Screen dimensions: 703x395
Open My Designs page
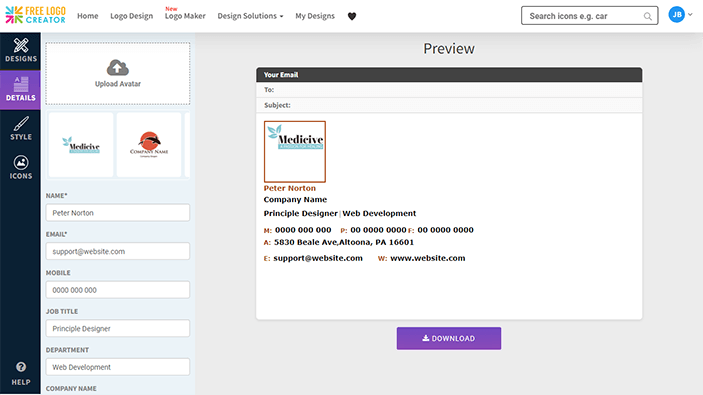click(315, 16)
